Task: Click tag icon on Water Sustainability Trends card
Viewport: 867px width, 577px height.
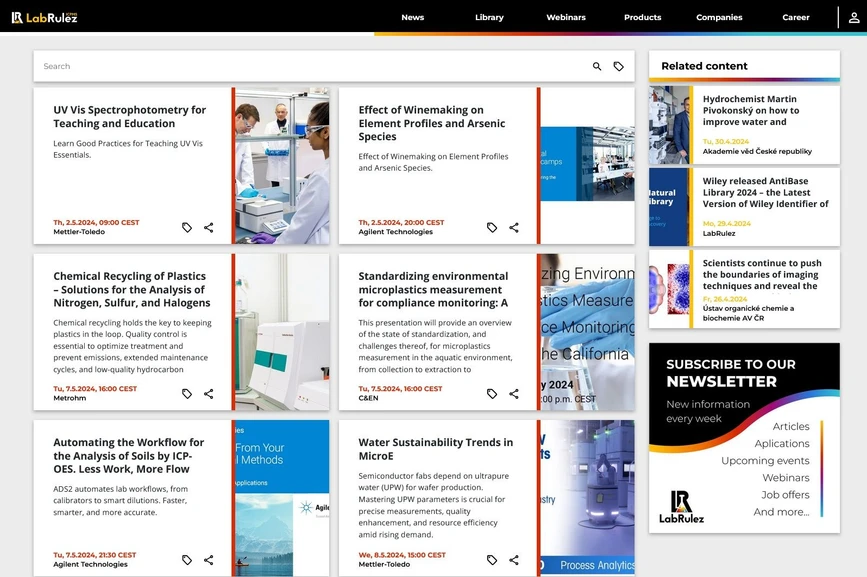Action: (x=492, y=560)
